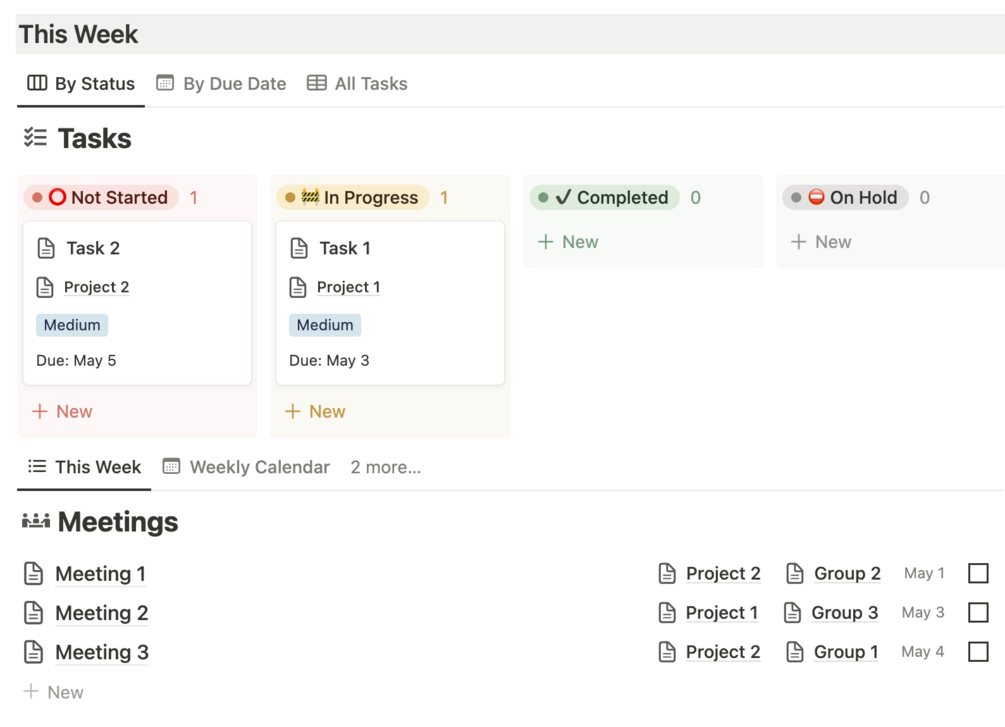Click the Tasks checklist heading icon
The width and height of the screenshot is (1005, 727).
tap(36, 138)
